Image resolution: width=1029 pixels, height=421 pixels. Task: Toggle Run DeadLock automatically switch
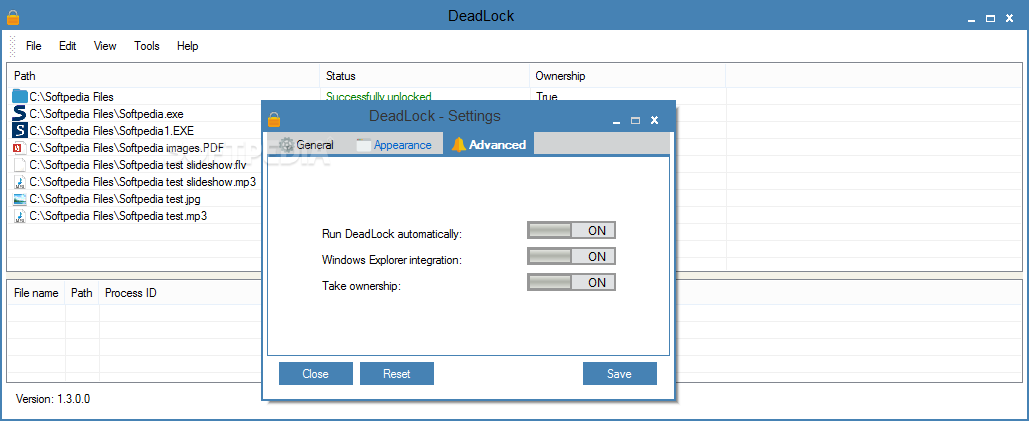(x=571, y=230)
